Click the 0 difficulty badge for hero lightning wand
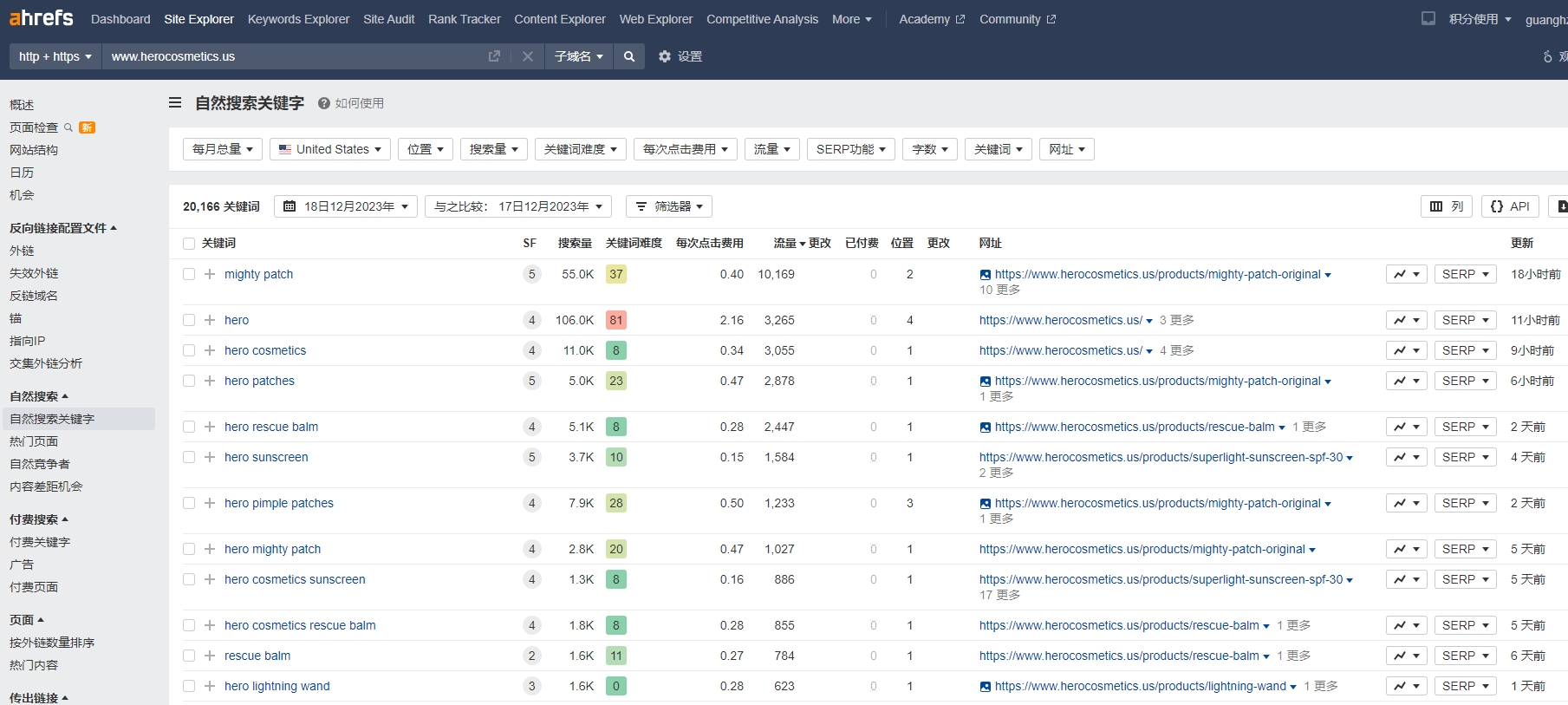Image resolution: width=1568 pixels, height=705 pixels. coord(616,686)
